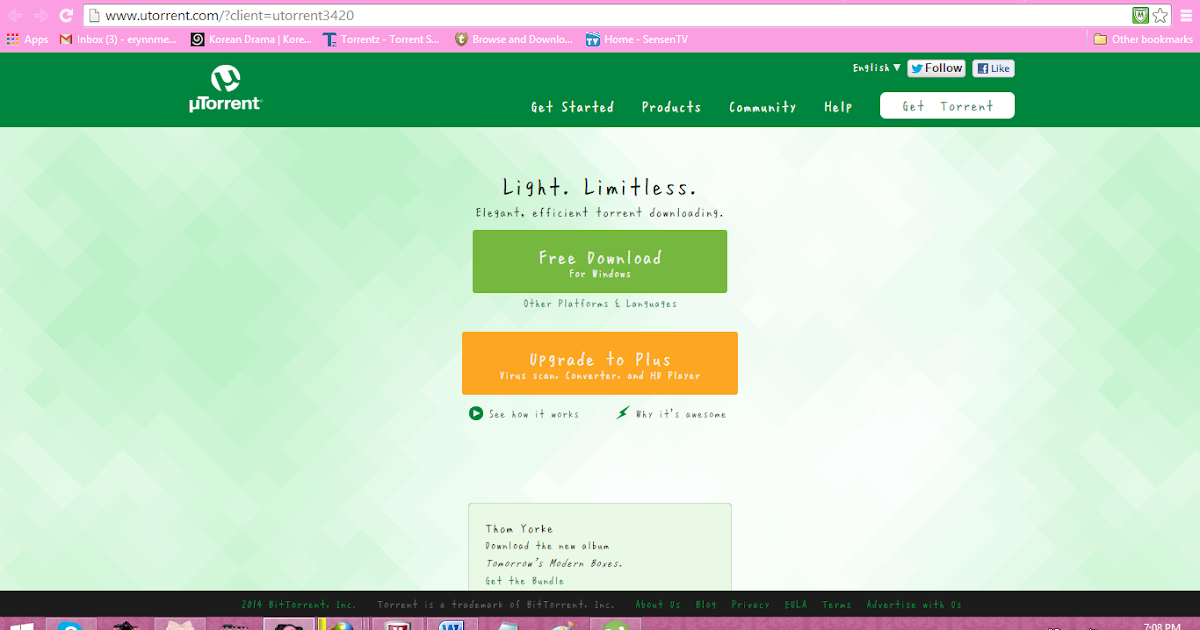This screenshot has width=1200, height=630.
Task: Open the Privacy footer link
Action: coord(751,605)
